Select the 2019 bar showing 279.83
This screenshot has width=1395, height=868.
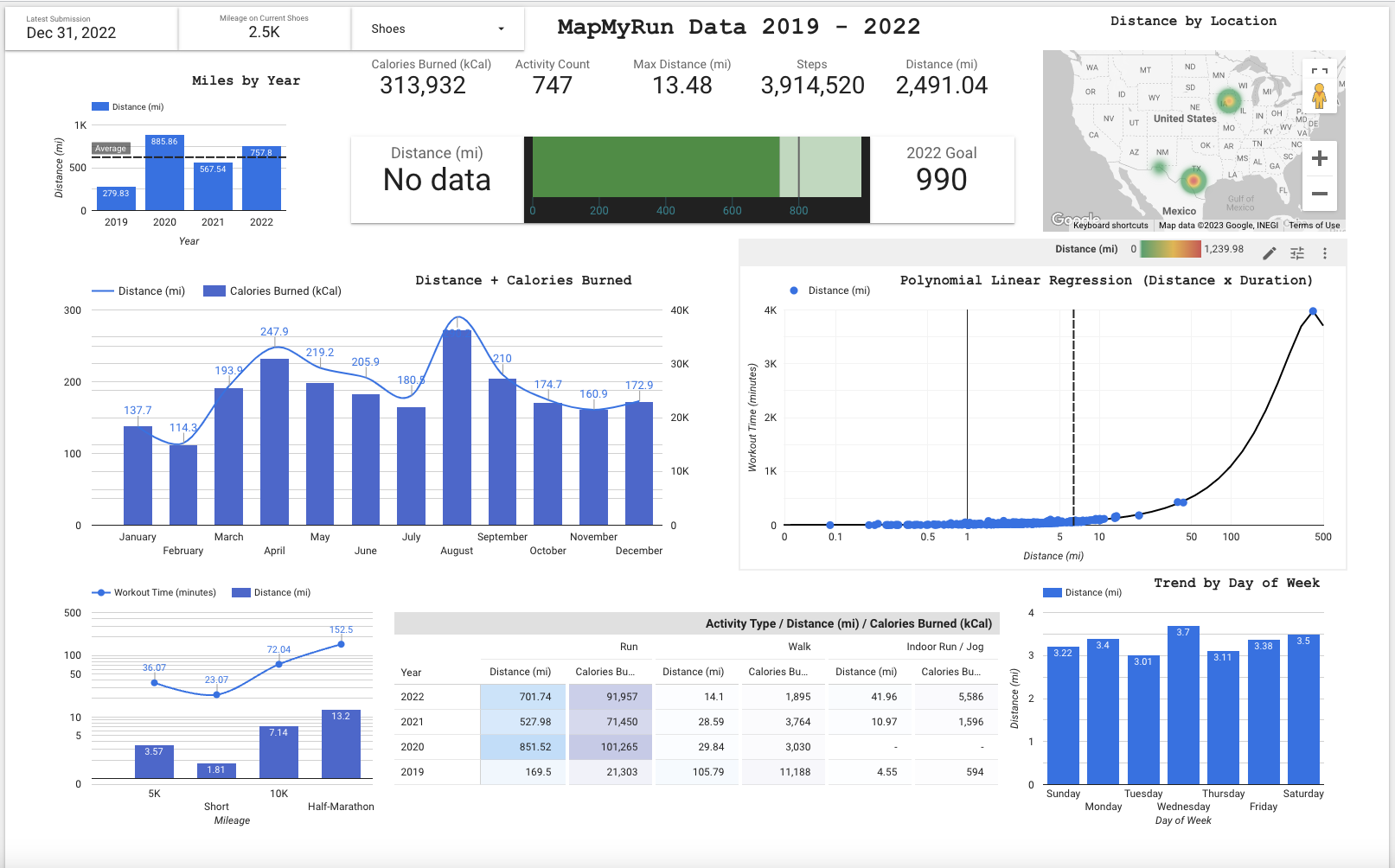pyautogui.click(x=116, y=199)
